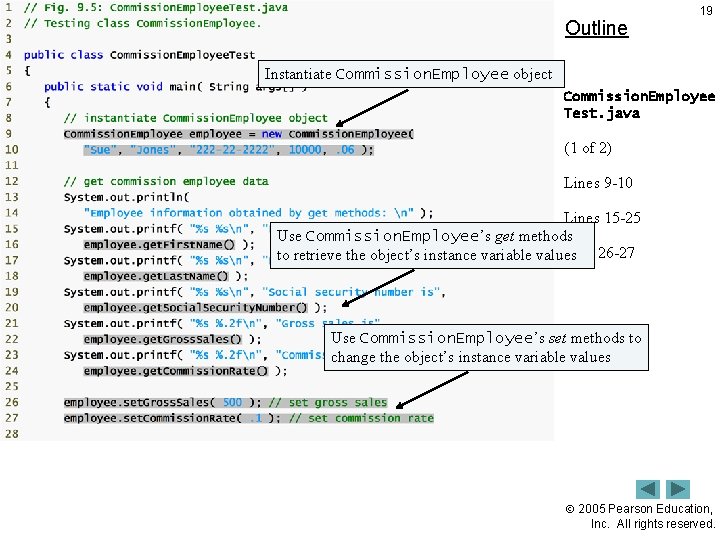Click the '// set commission rate' comment
This screenshot has width=720, height=540.
[361, 418]
